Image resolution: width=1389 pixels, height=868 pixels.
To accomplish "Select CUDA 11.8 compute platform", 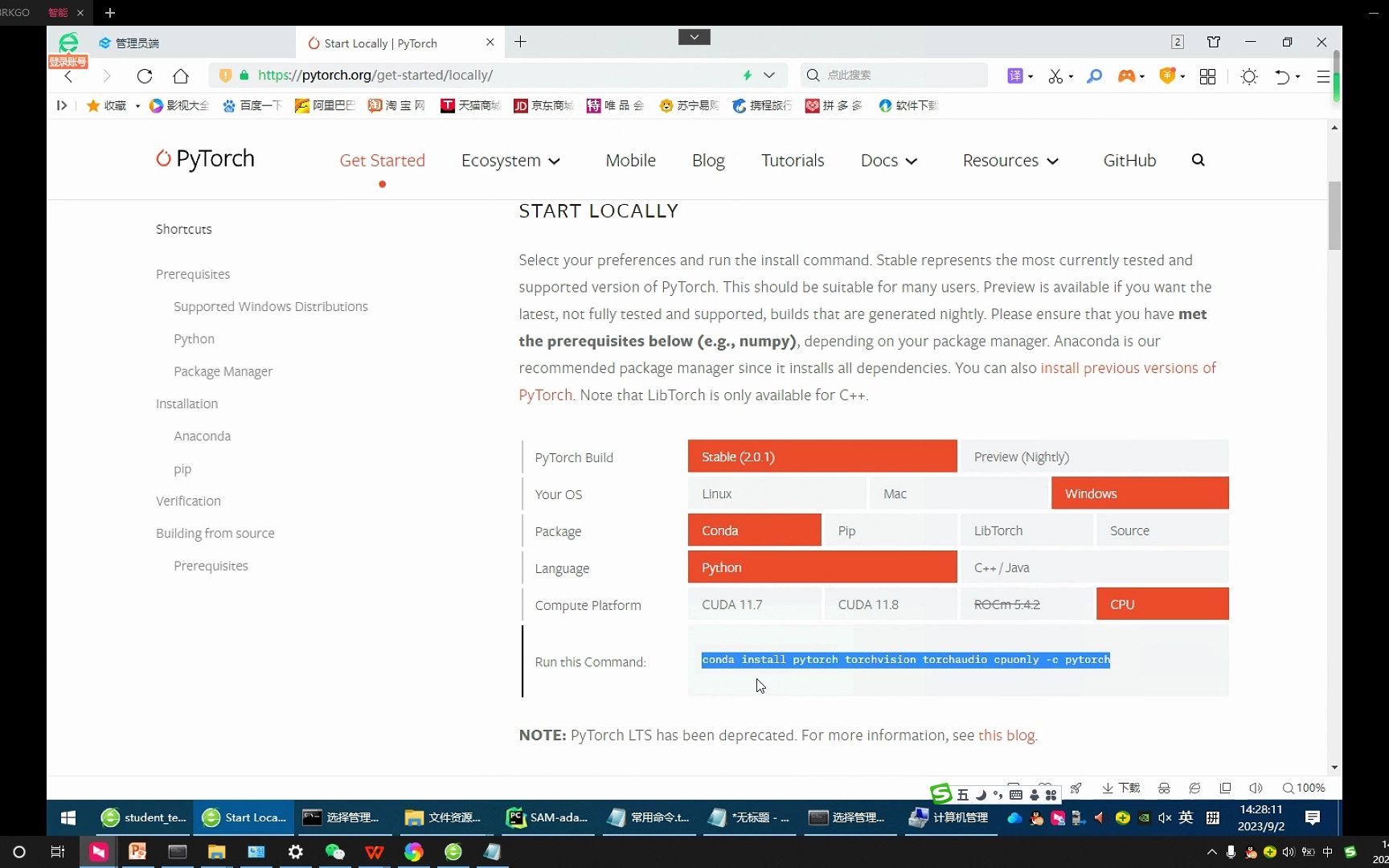I will tap(891, 604).
